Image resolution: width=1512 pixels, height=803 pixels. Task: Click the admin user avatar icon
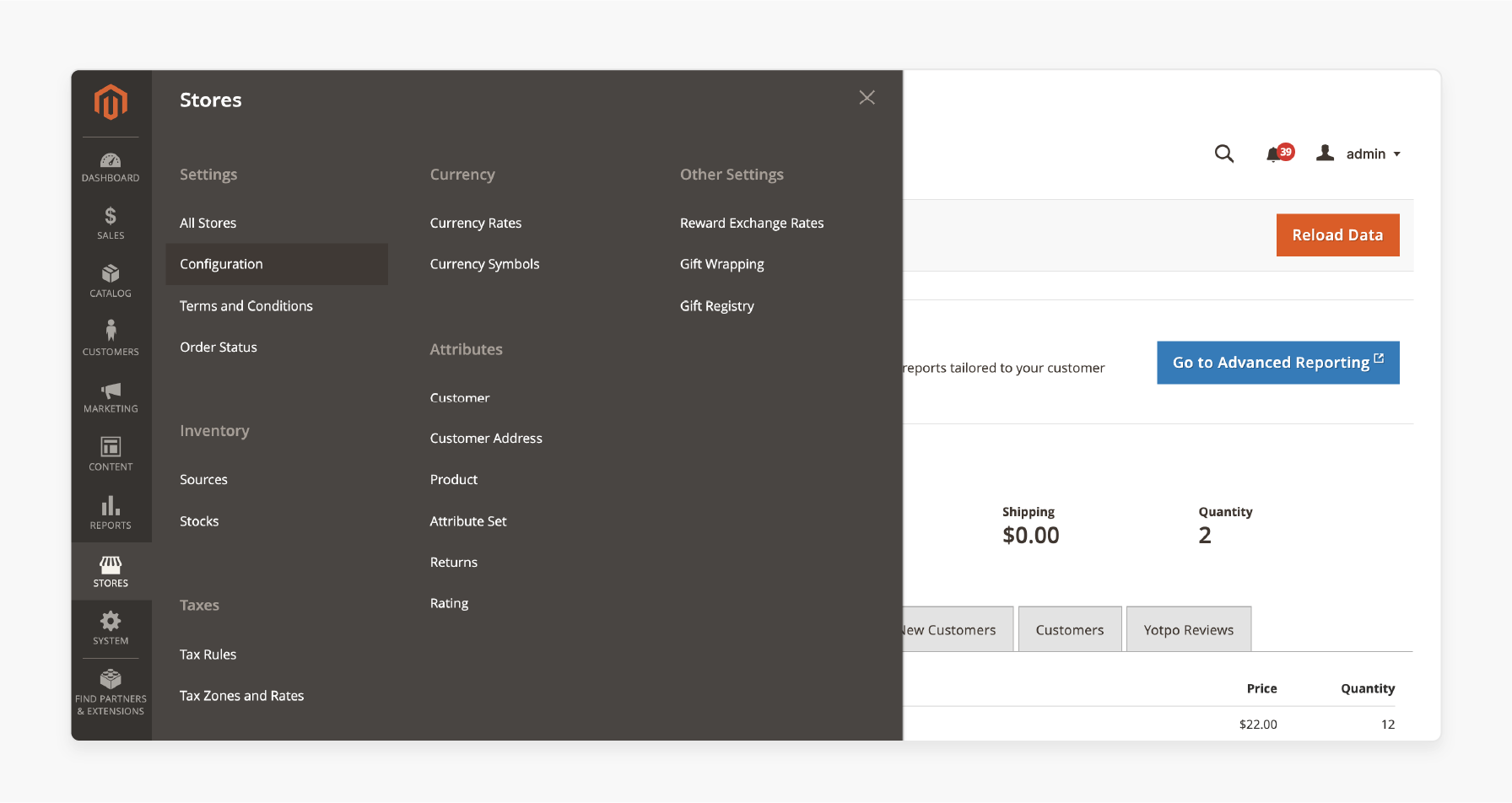click(1326, 153)
